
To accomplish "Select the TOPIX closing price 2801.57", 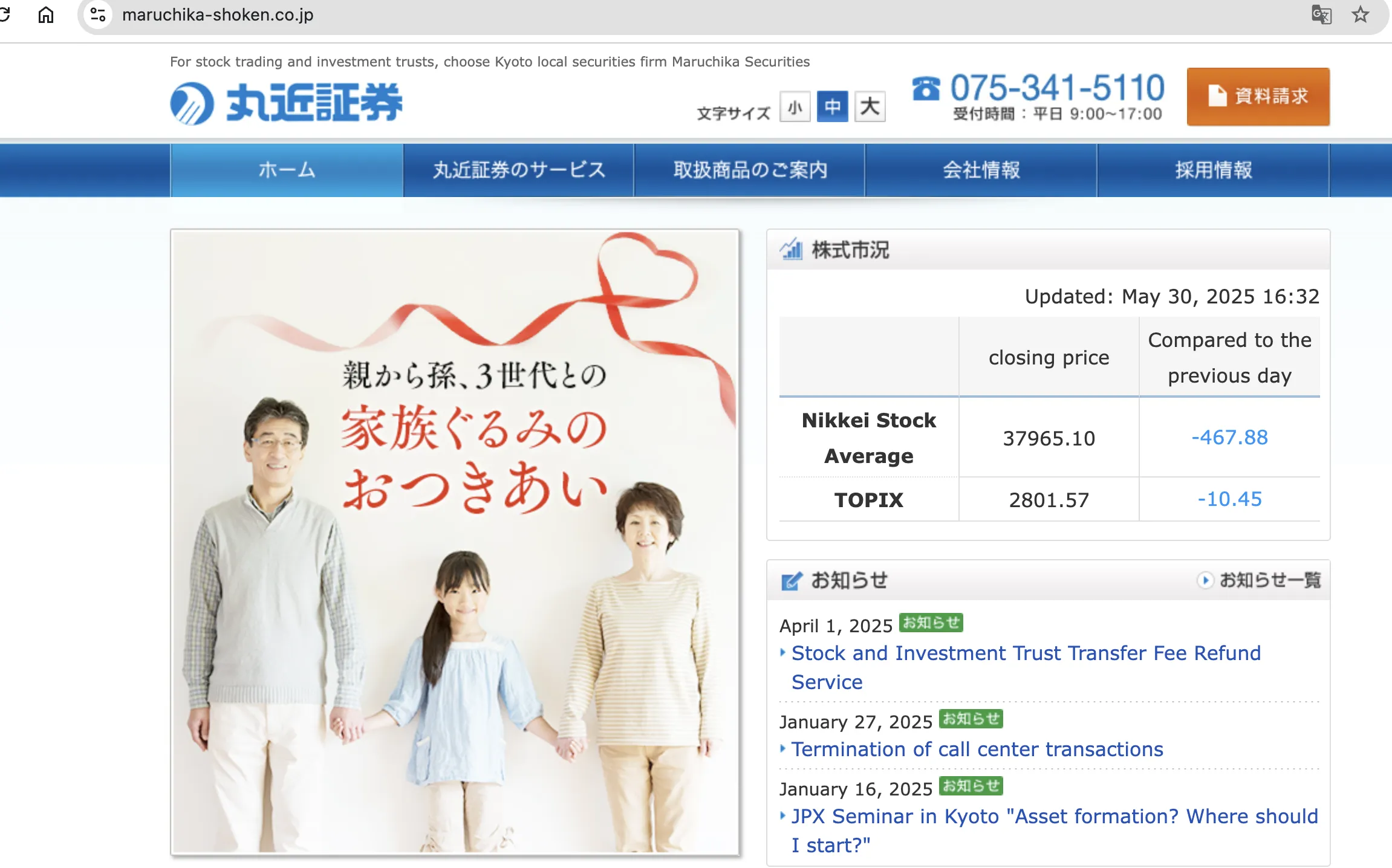I will coord(1049,500).
